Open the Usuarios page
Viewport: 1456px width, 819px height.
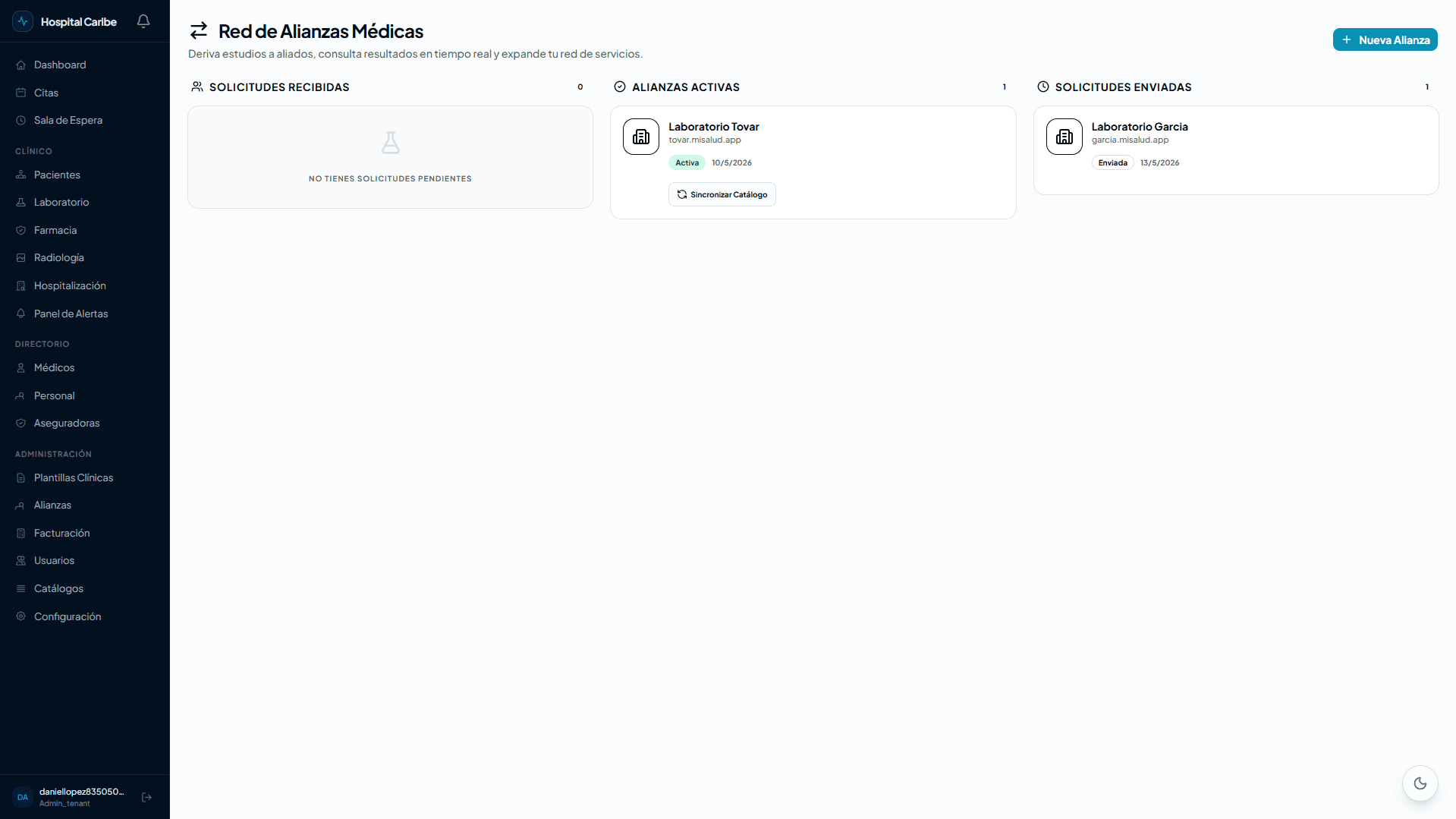click(85, 561)
